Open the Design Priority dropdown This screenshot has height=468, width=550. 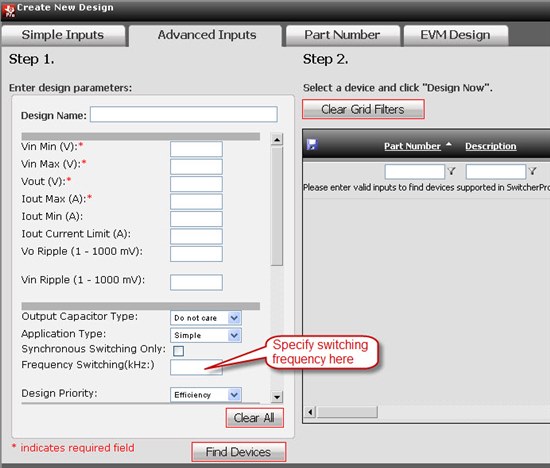(206, 395)
